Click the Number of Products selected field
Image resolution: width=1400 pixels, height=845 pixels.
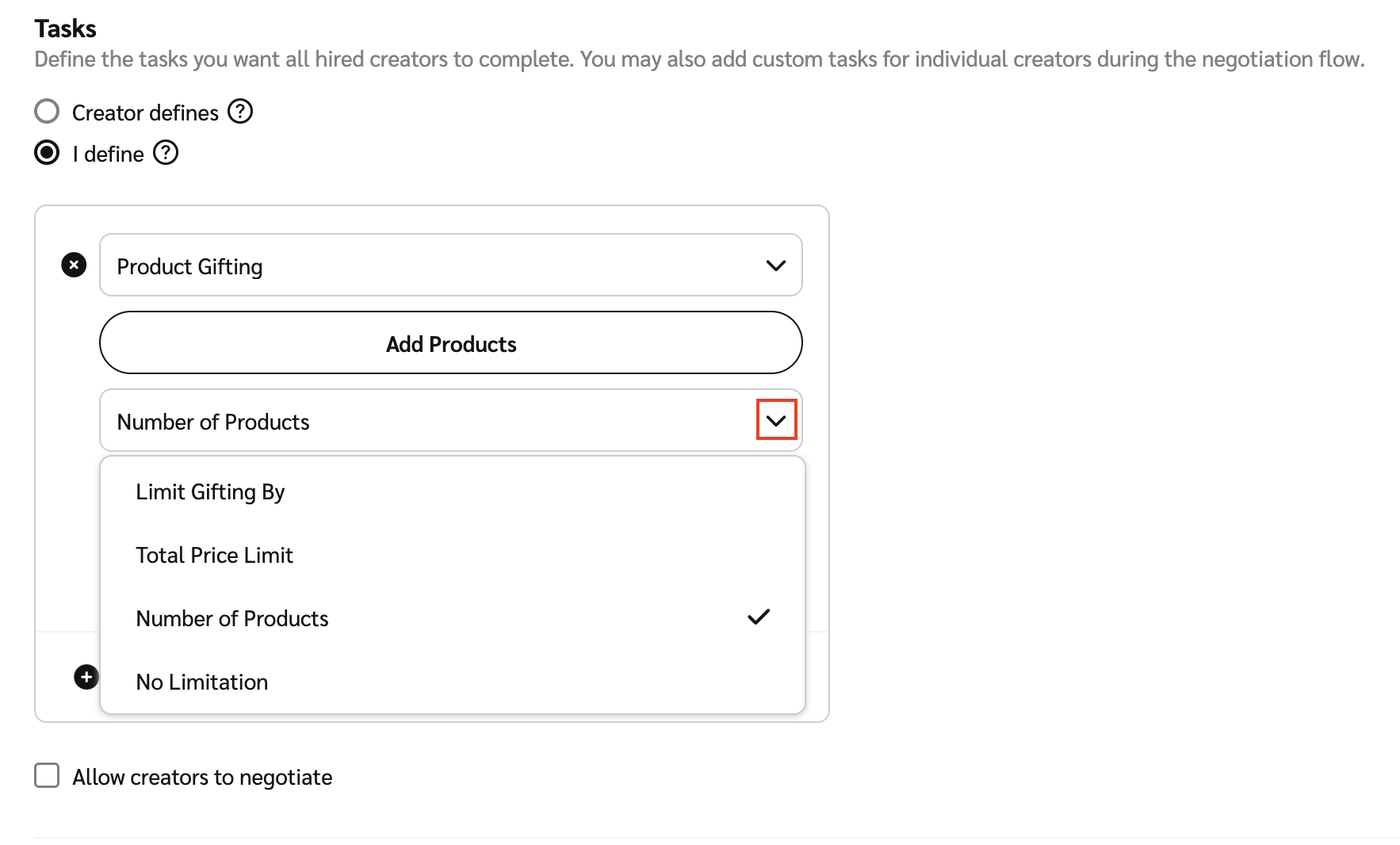click(428, 421)
